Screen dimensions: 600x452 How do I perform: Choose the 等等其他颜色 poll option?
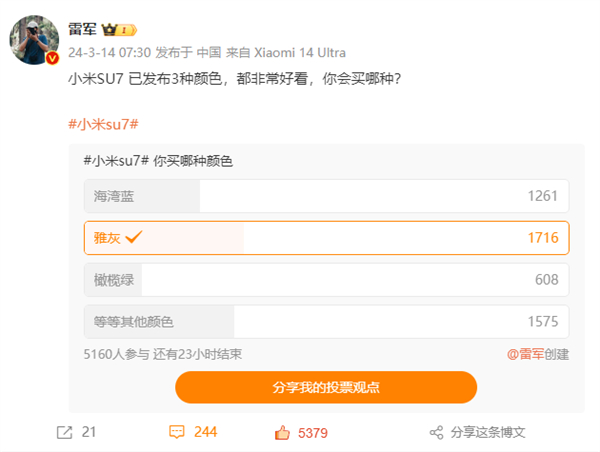(327, 321)
